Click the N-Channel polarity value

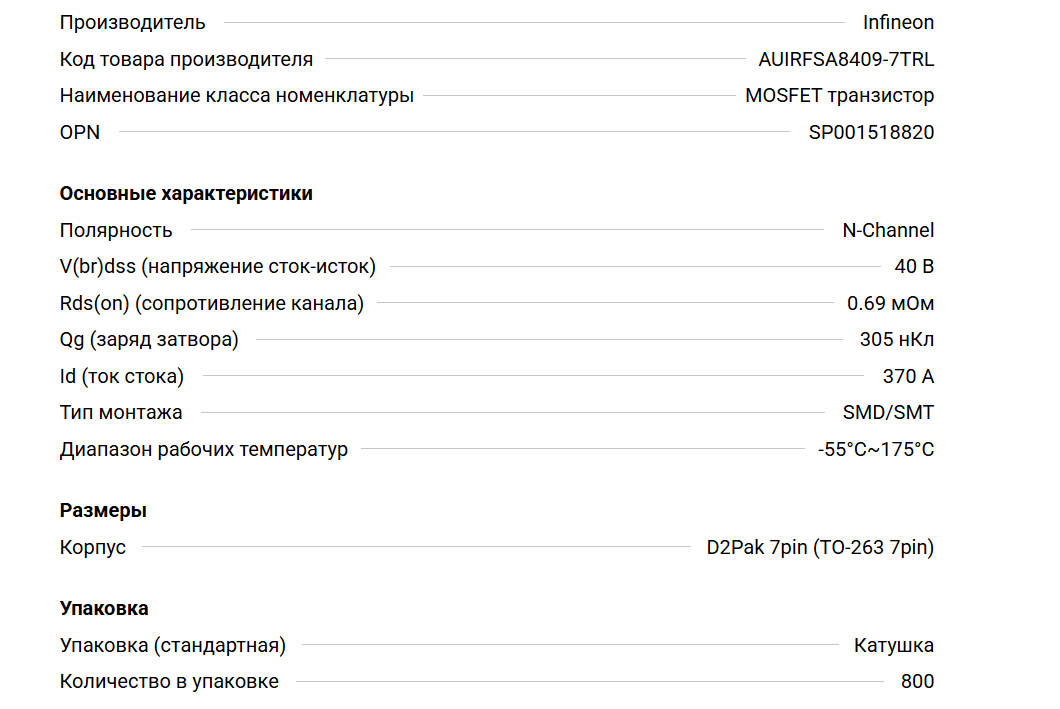tap(888, 230)
